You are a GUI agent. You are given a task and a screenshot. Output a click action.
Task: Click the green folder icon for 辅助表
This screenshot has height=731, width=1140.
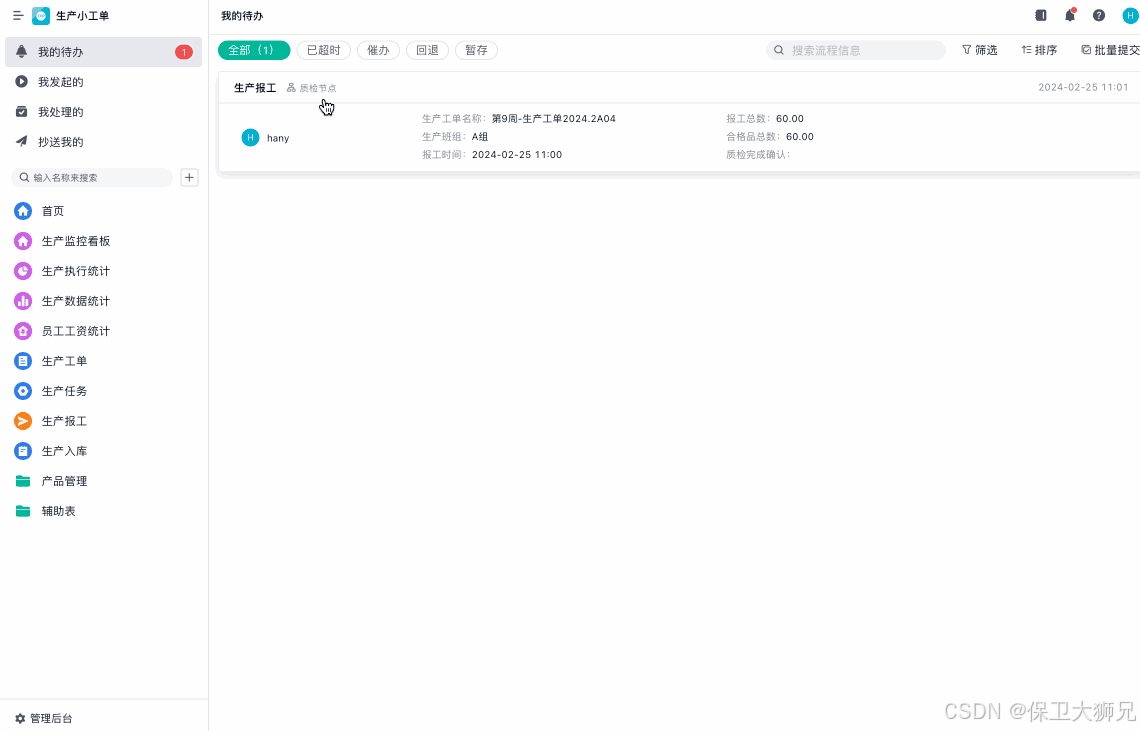tap(23, 511)
